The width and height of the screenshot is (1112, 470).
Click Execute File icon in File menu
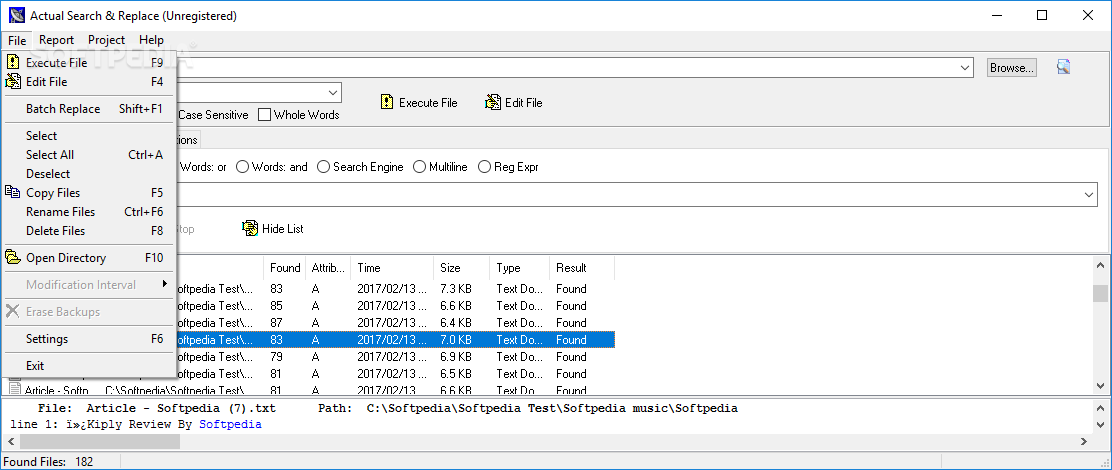(13, 62)
